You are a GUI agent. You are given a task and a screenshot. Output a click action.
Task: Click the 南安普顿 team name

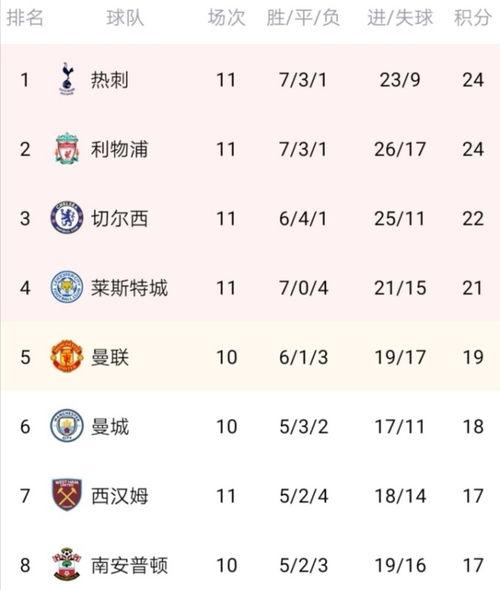pos(129,565)
